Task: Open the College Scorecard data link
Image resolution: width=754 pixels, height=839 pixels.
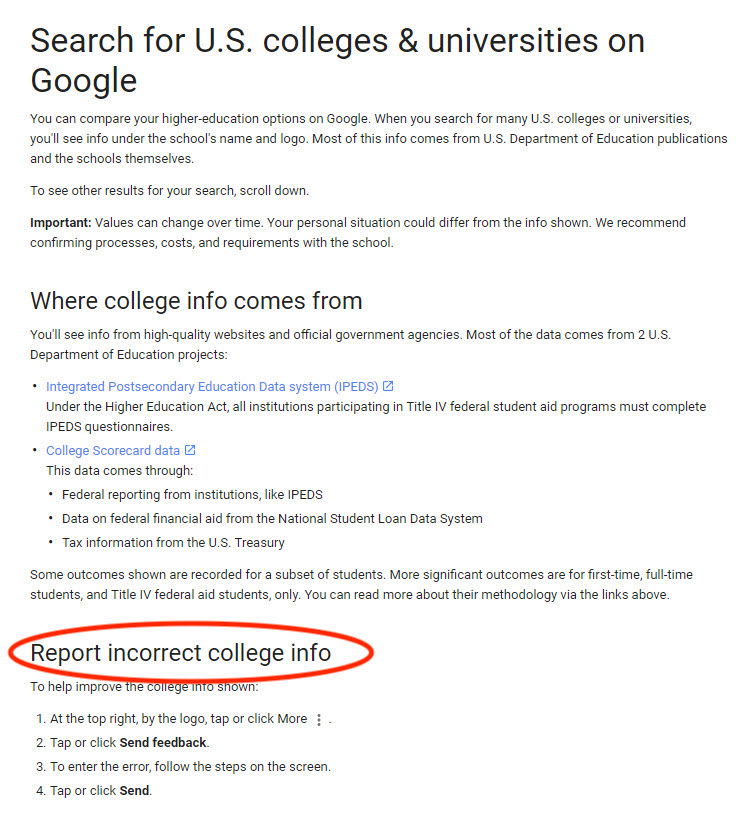Action: (x=113, y=451)
